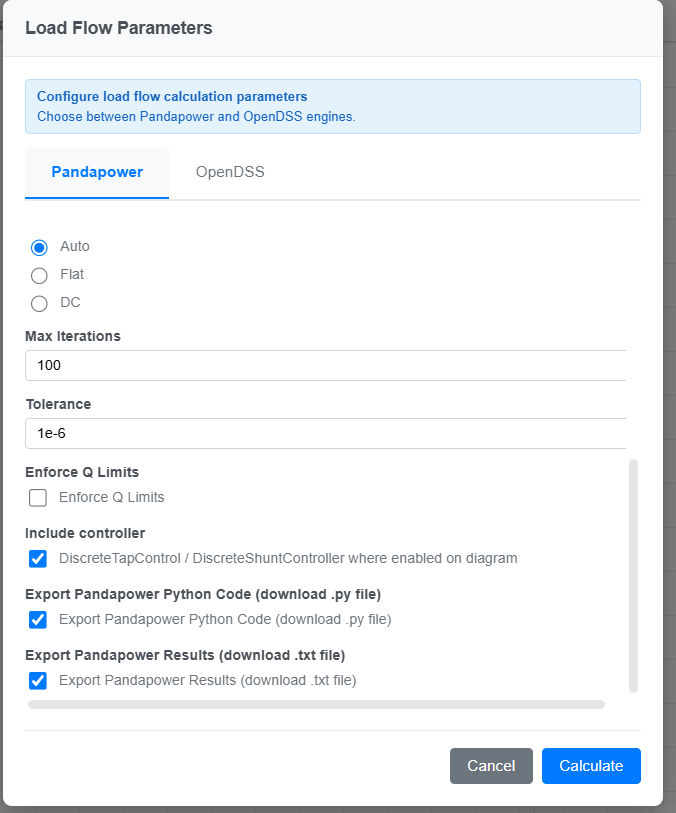Enable the Enforce Q Limits checkbox
This screenshot has width=676, height=813.
[37, 497]
